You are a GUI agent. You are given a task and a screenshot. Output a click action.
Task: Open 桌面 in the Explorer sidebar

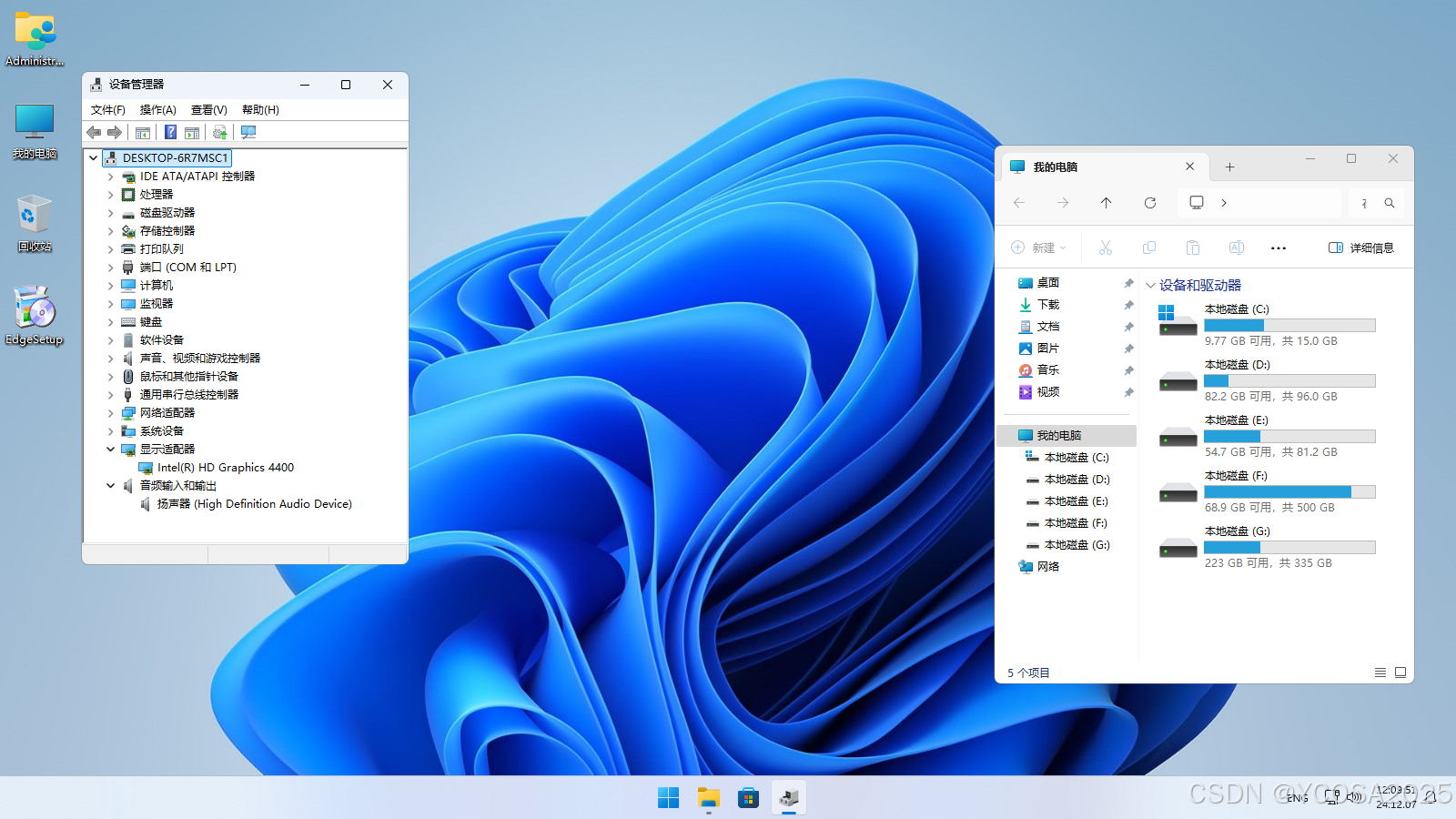[x=1047, y=283]
